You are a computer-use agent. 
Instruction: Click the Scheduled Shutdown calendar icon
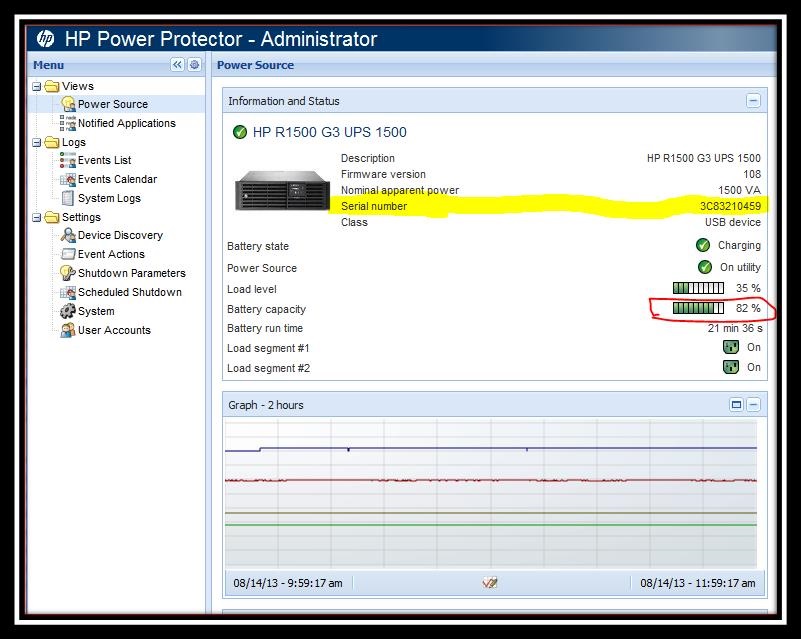[x=67, y=292]
